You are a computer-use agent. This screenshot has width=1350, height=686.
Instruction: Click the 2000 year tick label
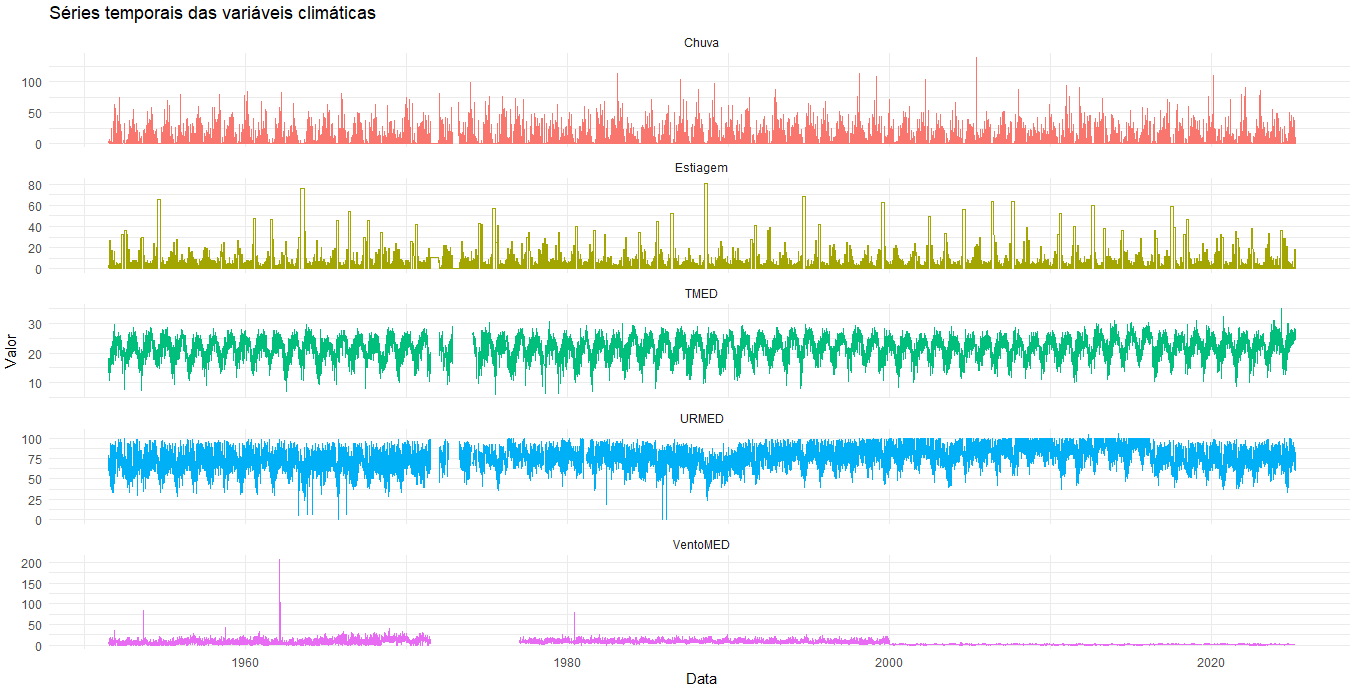[889, 662]
